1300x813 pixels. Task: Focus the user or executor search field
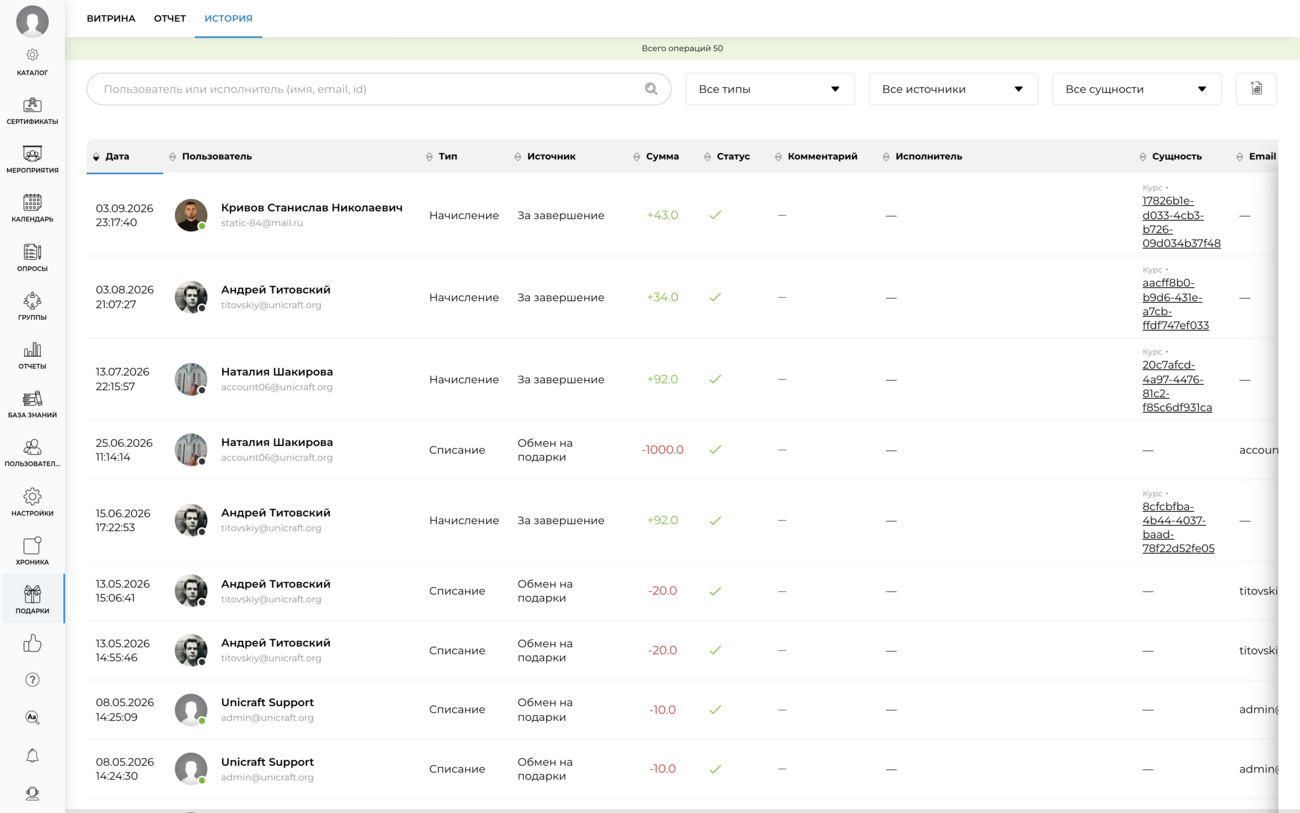[x=379, y=89]
